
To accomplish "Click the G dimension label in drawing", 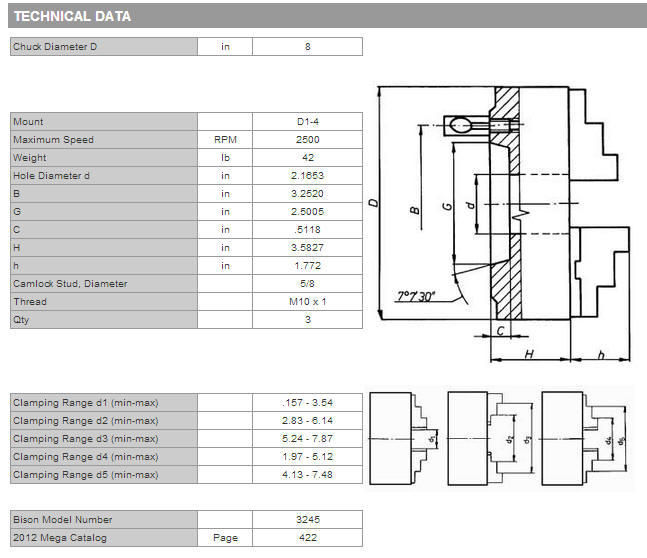I will [447, 206].
